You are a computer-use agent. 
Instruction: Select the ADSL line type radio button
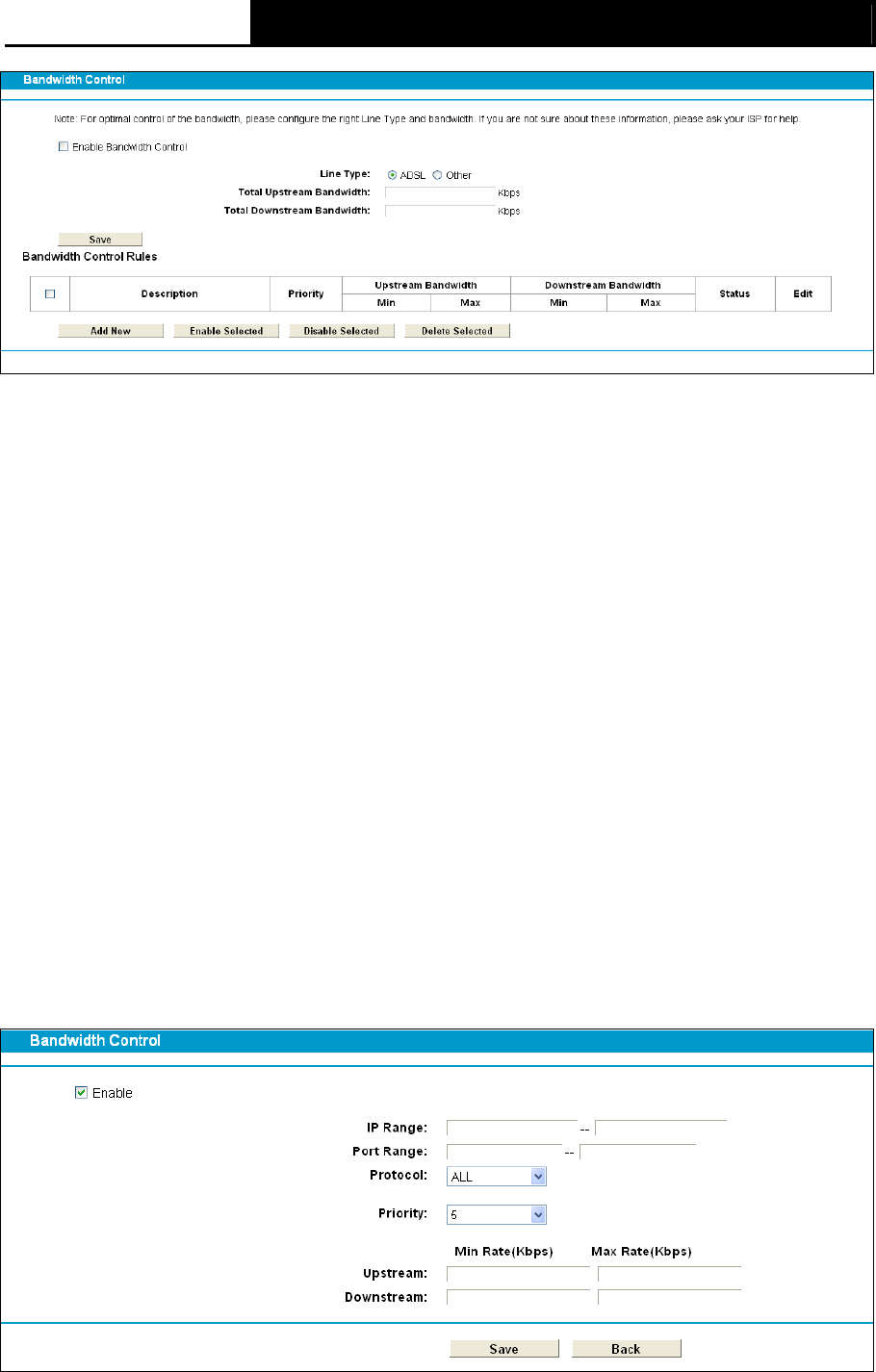click(x=392, y=175)
